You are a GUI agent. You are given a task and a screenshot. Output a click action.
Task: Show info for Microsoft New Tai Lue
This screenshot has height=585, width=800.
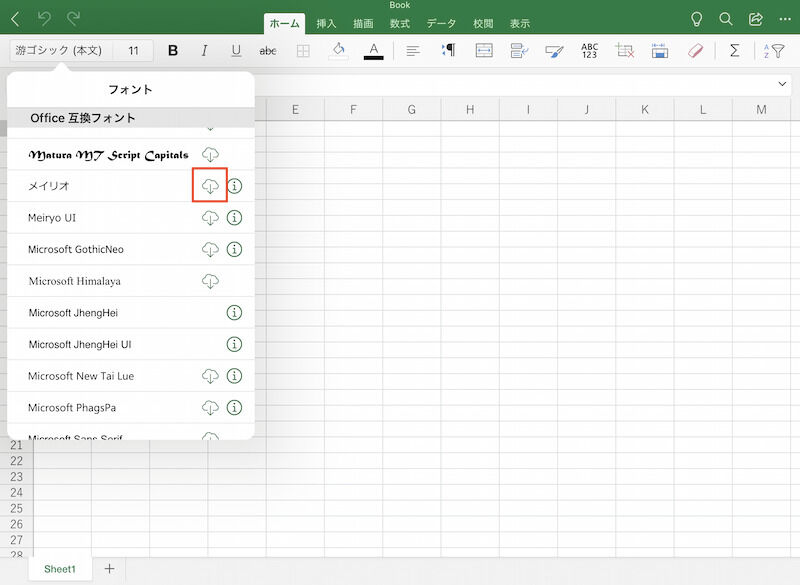[x=234, y=376]
